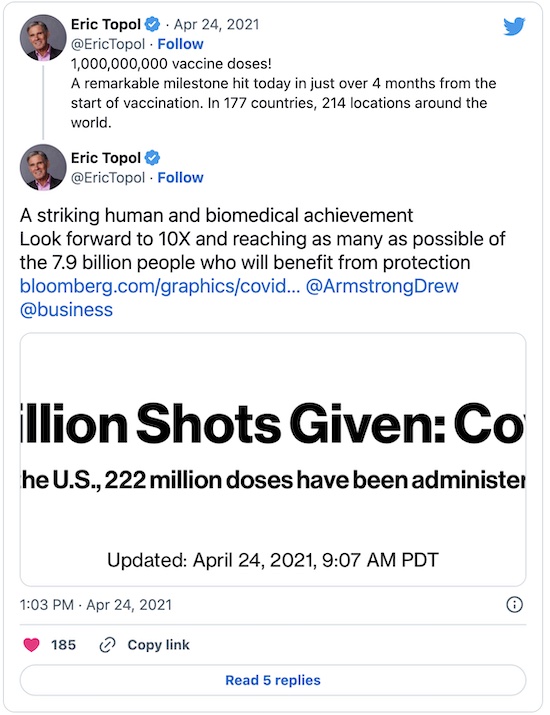Click the copy link chain icon
550x715 pixels.
tap(107, 645)
